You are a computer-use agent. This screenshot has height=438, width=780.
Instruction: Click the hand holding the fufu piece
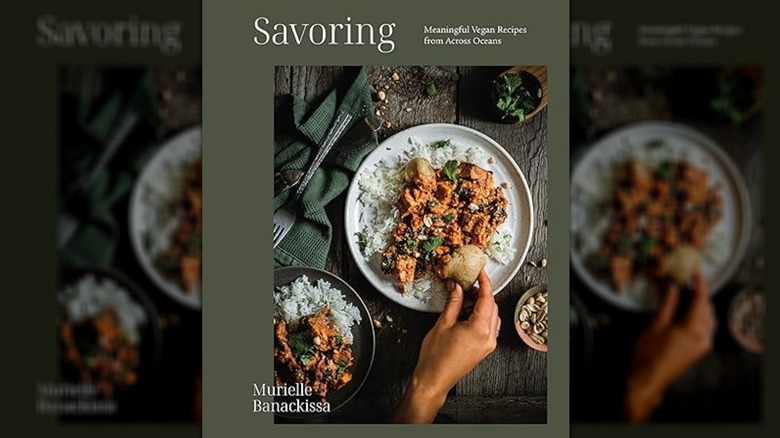[455, 338]
